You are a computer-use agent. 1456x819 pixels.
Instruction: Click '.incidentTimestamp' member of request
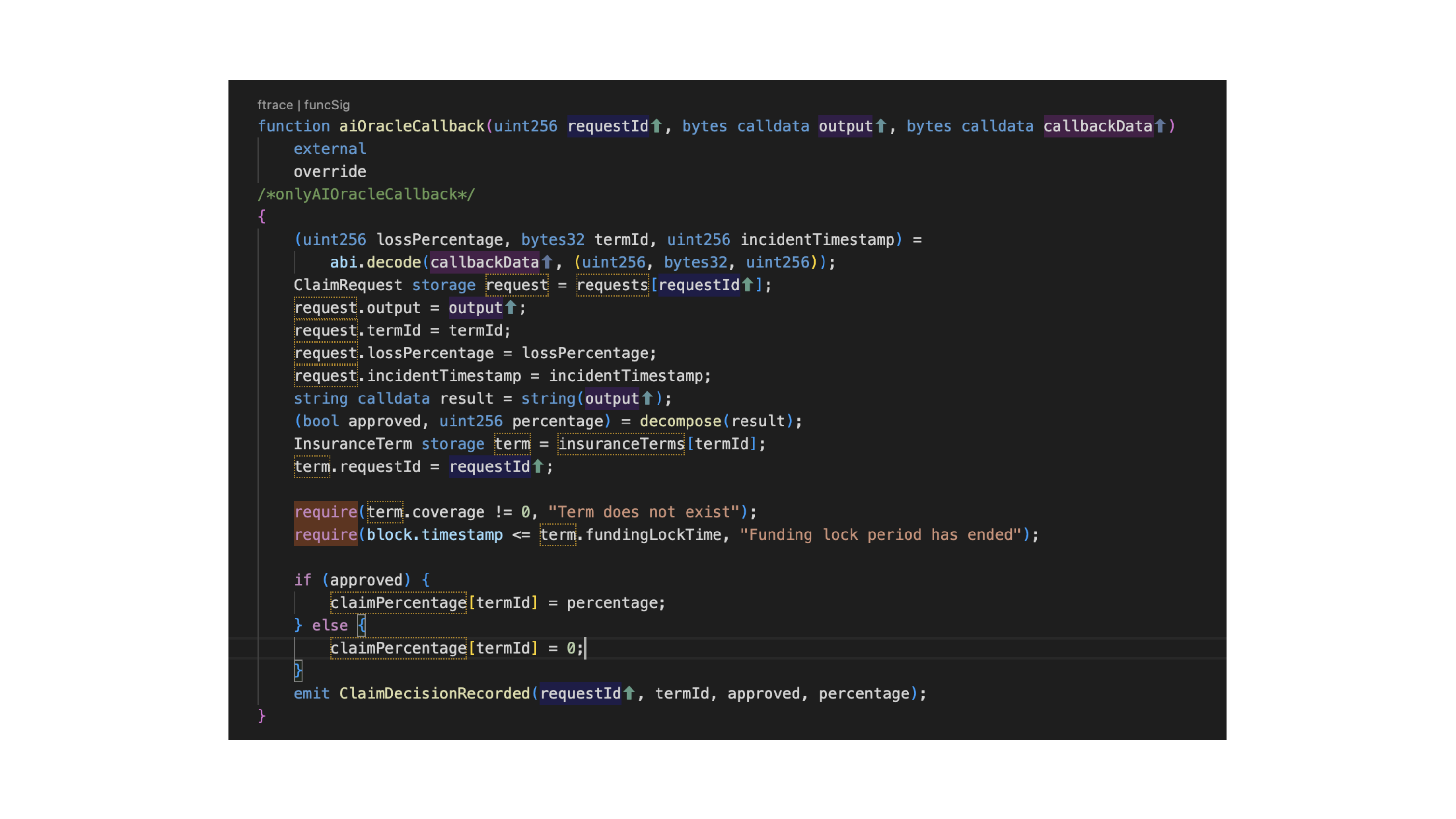point(440,376)
